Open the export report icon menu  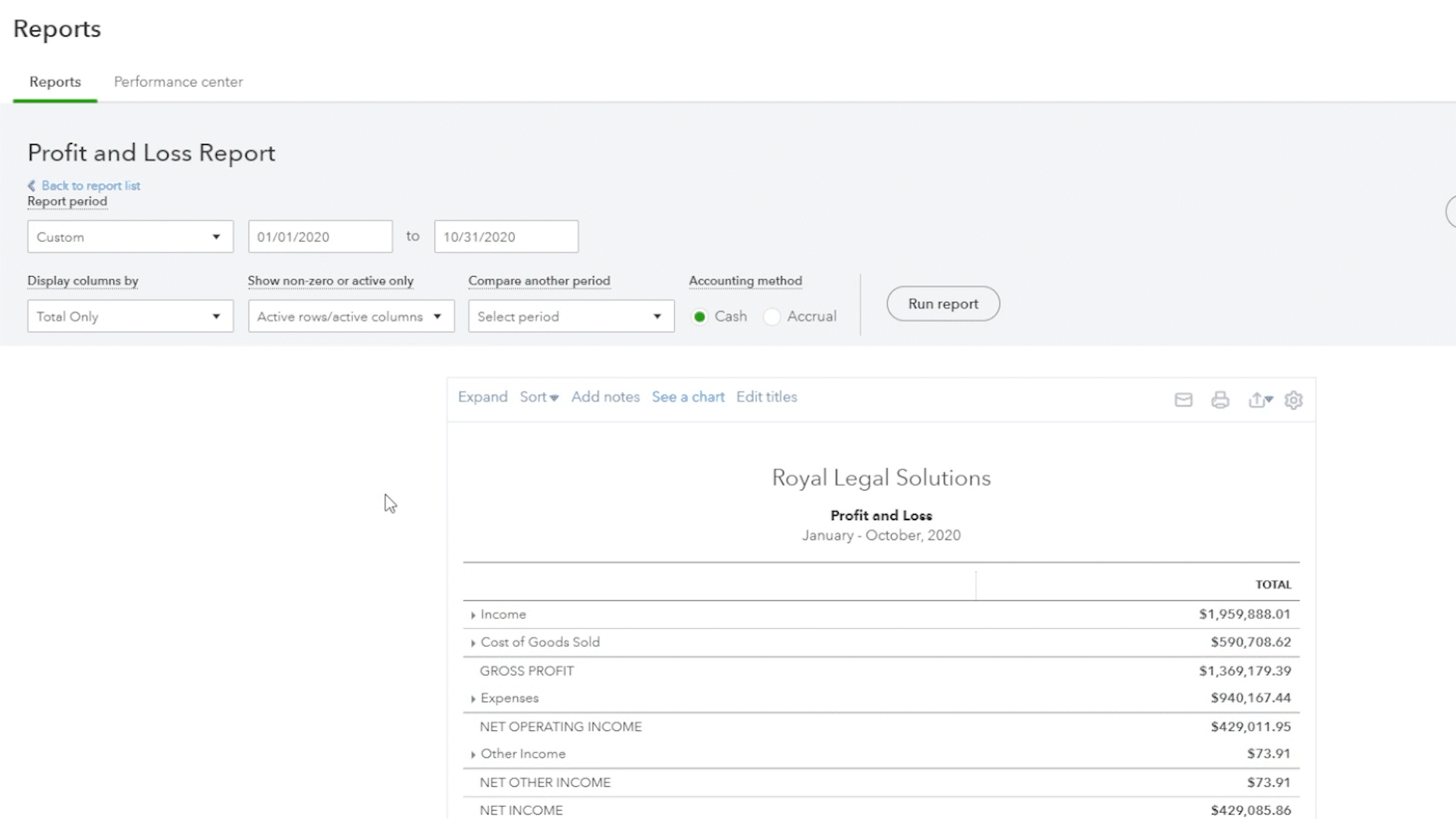1260,400
